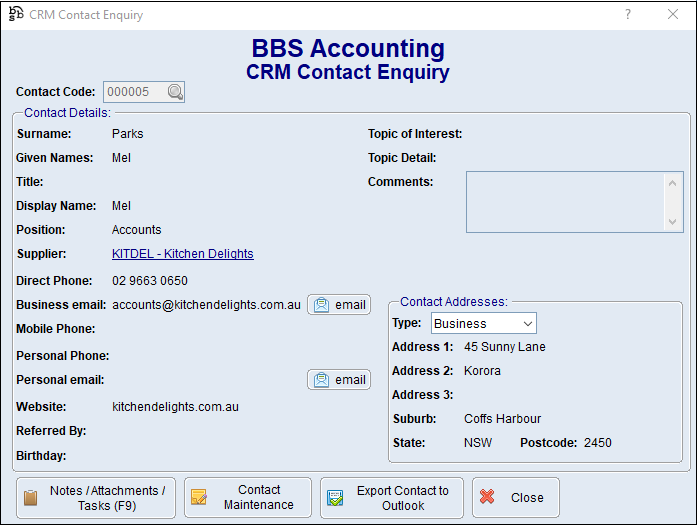This screenshot has width=697, height=525.
Task: Click the email button beside Personal email
Action: 339,380
